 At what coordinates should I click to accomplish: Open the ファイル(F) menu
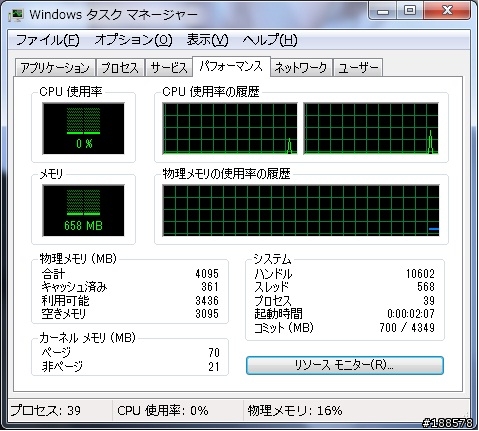[47, 40]
